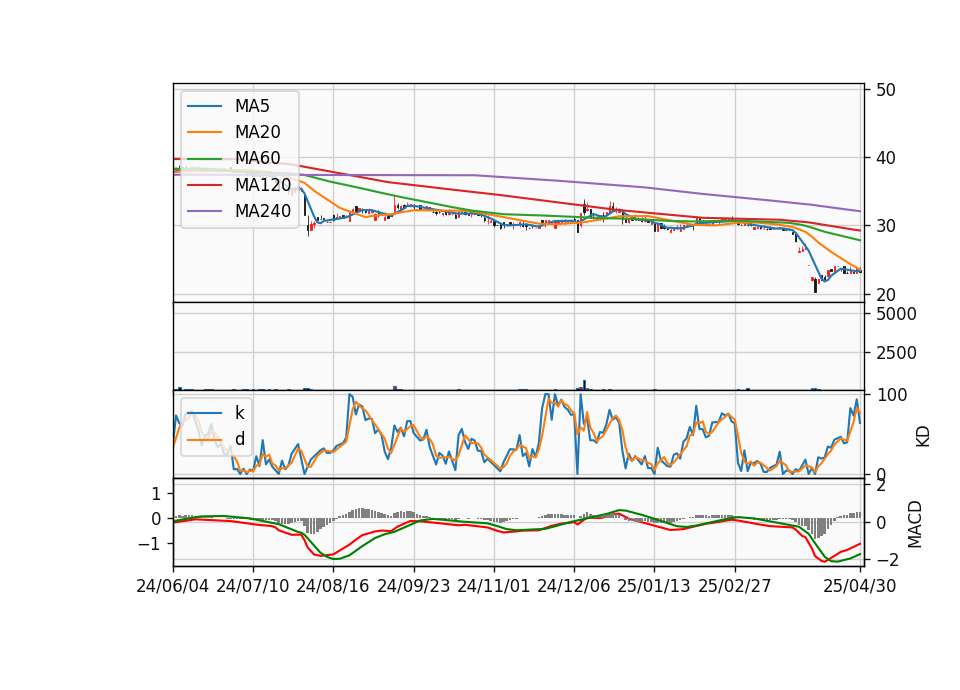The width and height of the screenshot is (960, 690).
Task: Click the price axis value 20
Action: pos(886,294)
